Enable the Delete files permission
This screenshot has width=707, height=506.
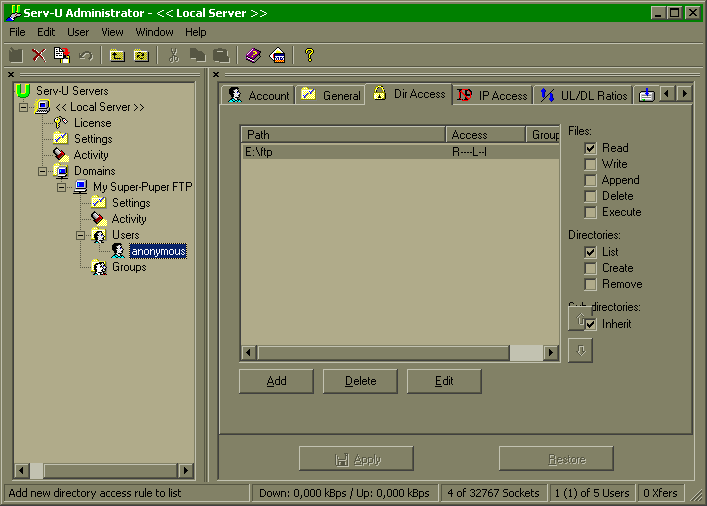(x=590, y=196)
